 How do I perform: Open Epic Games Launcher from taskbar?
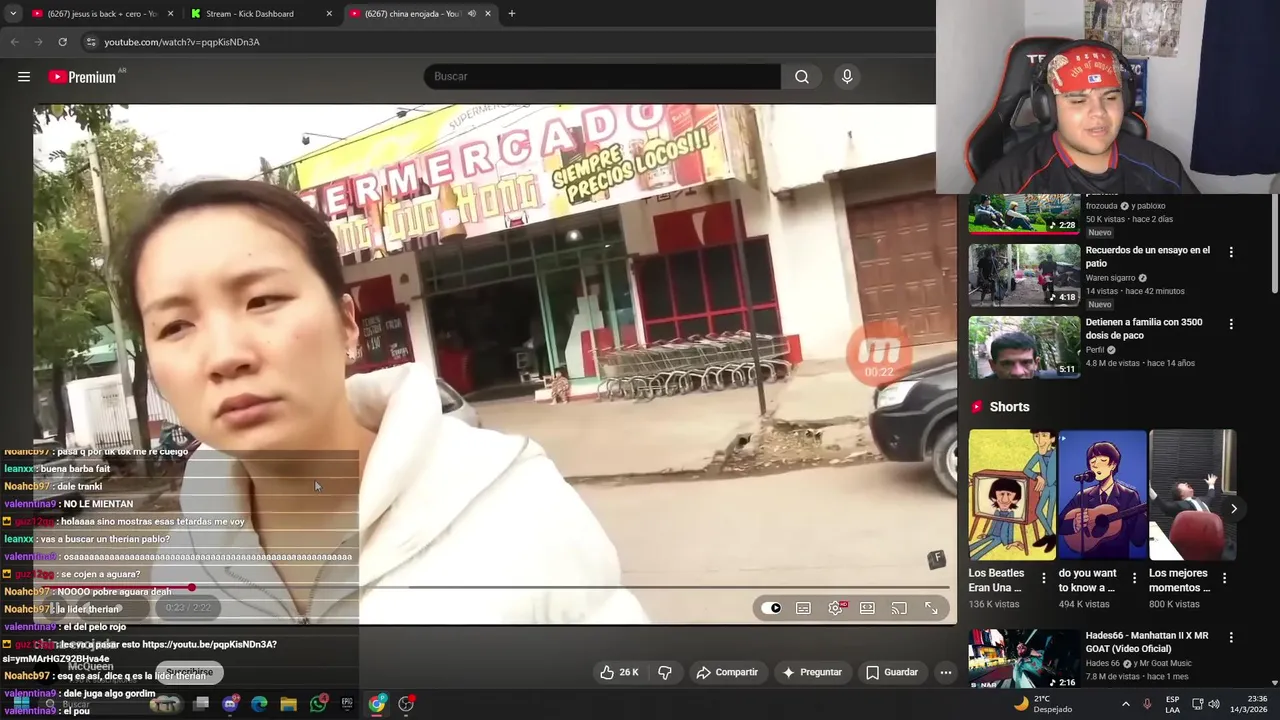[347, 704]
